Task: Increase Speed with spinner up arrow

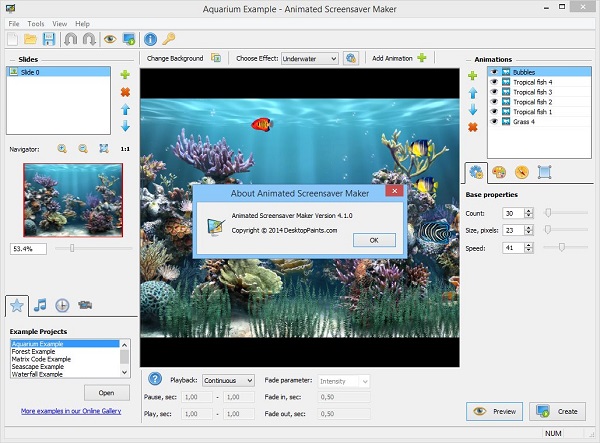Action: coord(528,245)
